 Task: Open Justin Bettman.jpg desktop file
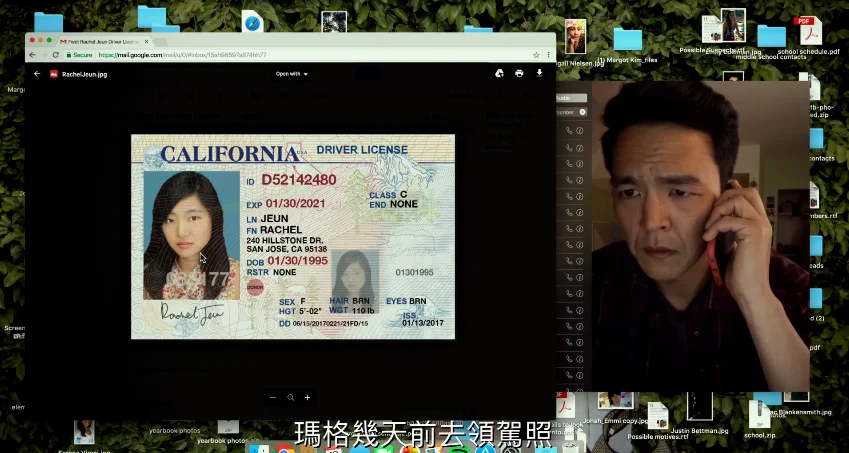pos(700,410)
